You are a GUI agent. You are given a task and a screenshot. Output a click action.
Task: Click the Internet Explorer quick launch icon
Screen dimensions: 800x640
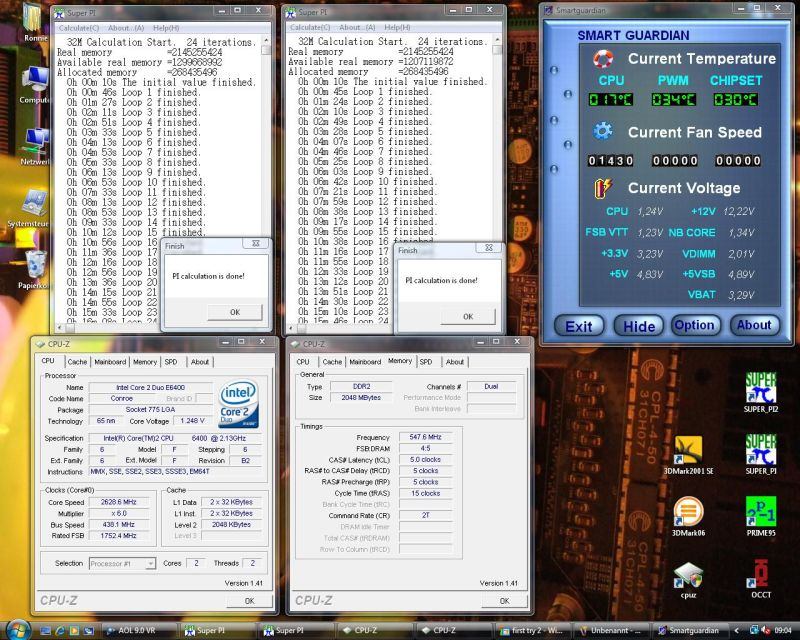coord(60,631)
